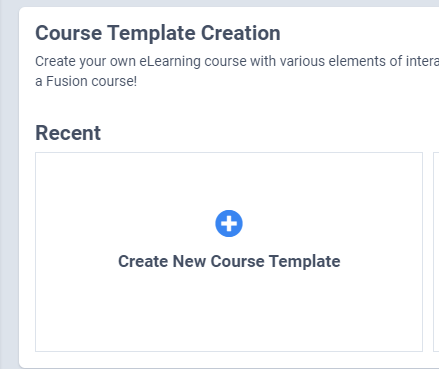Click empty space above the plus icon in the card
The width and height of the screenshot is (439, 369).
(x=229, y=180)
